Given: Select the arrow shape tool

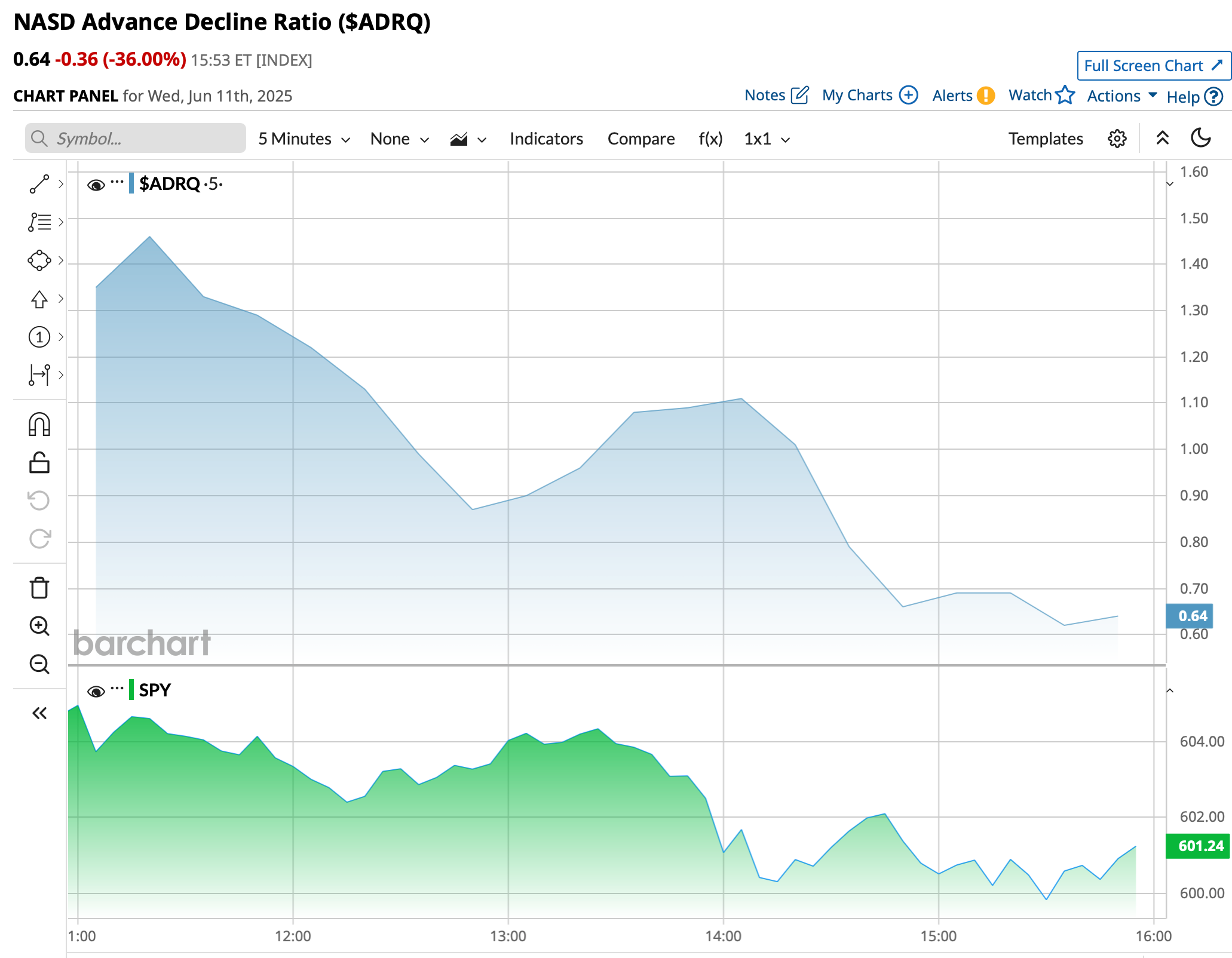Looking at the screenshot, I should click(39, 299).
